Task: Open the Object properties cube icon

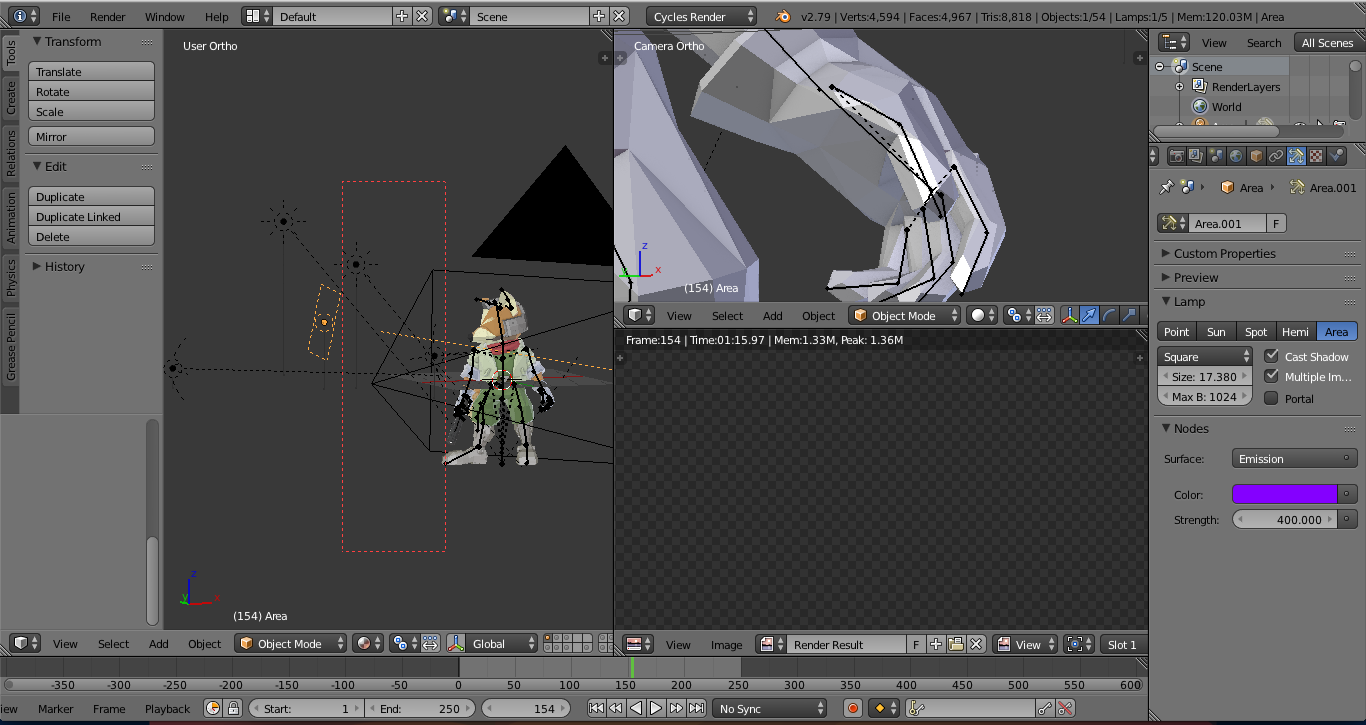Action: click(x=1254, y=155)
